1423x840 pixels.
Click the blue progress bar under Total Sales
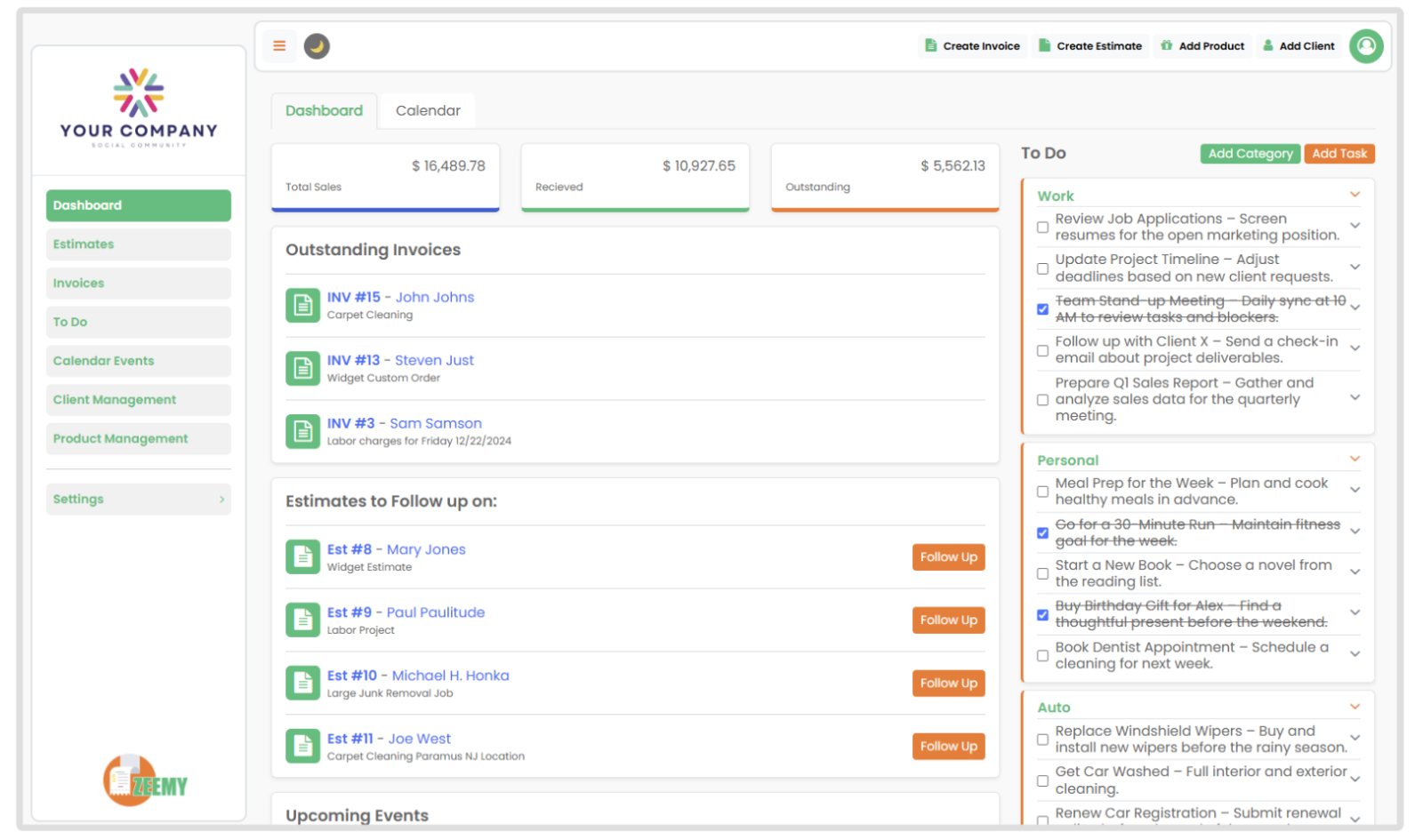click(x=385, y=209)
